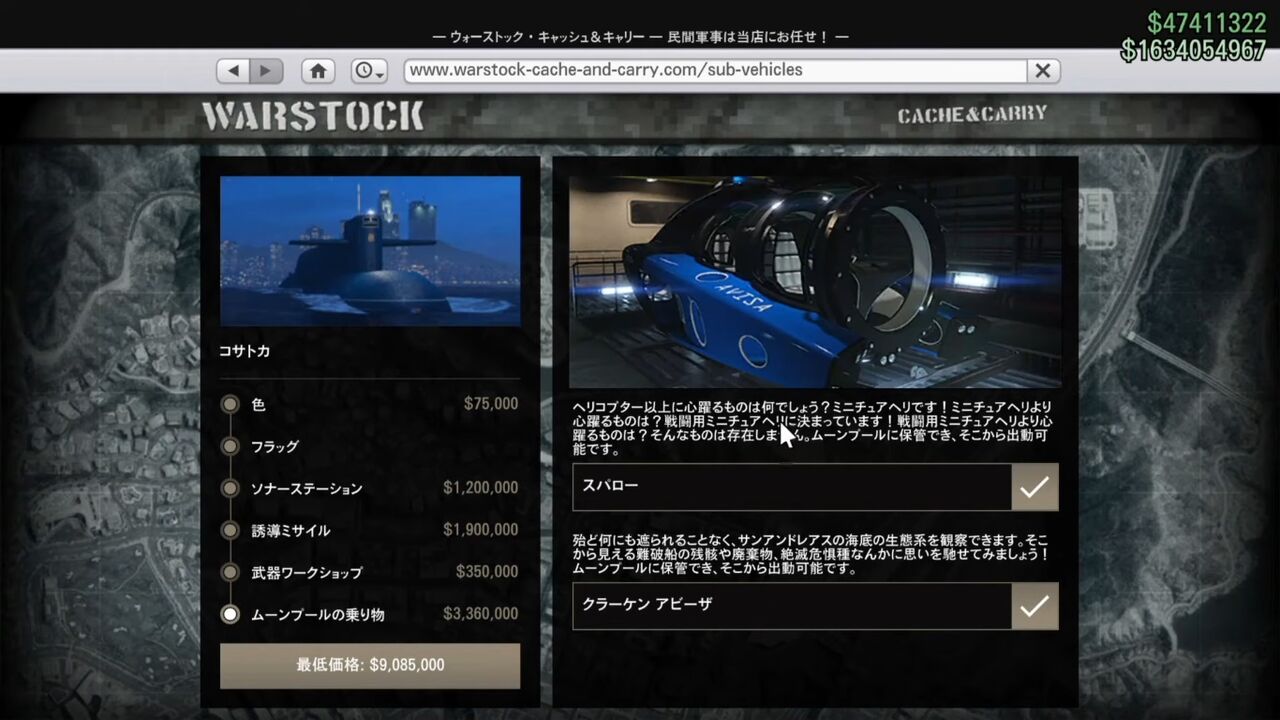Image resolution: width=1280 pixels, height=720 pixels.
Task: Go back with the browser back arrow
Action: pos(234,71)
